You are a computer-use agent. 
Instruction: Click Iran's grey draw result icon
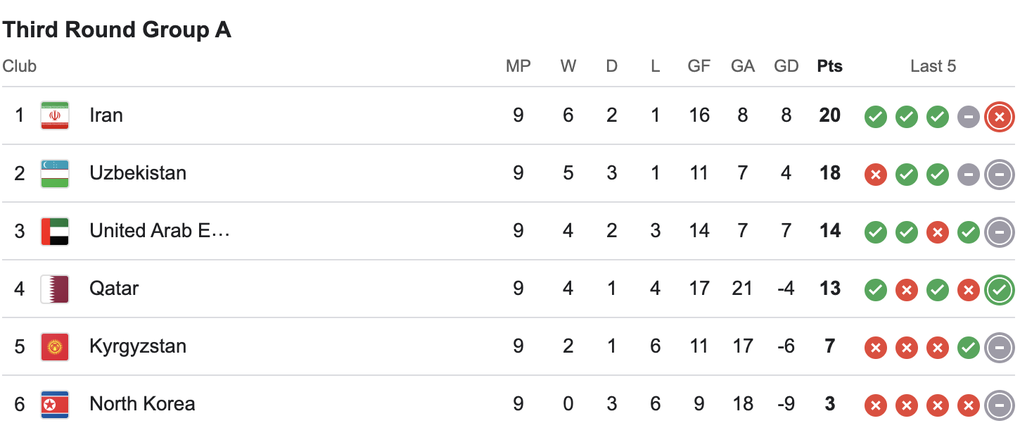coord(969,117)
